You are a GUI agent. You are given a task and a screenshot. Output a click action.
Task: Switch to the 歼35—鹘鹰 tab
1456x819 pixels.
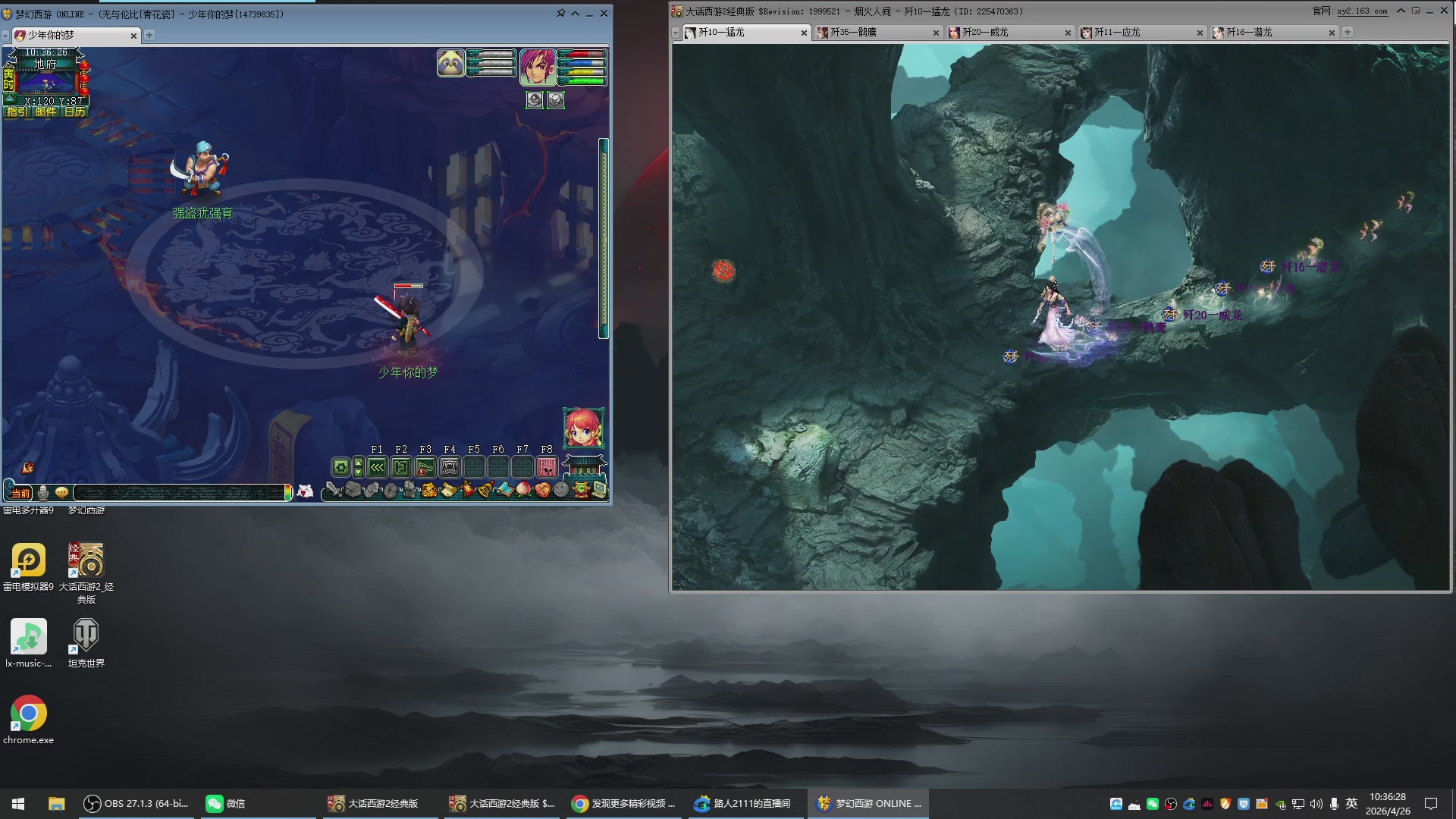coord(878,33)
